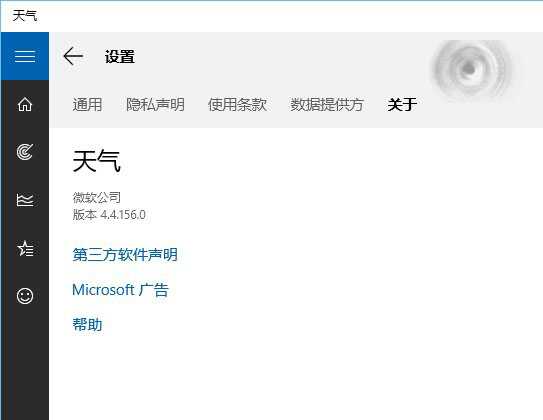Screen dimensions: 543x420
Task: Click the 微软公司 publisher text
Action: pos(97,197)
